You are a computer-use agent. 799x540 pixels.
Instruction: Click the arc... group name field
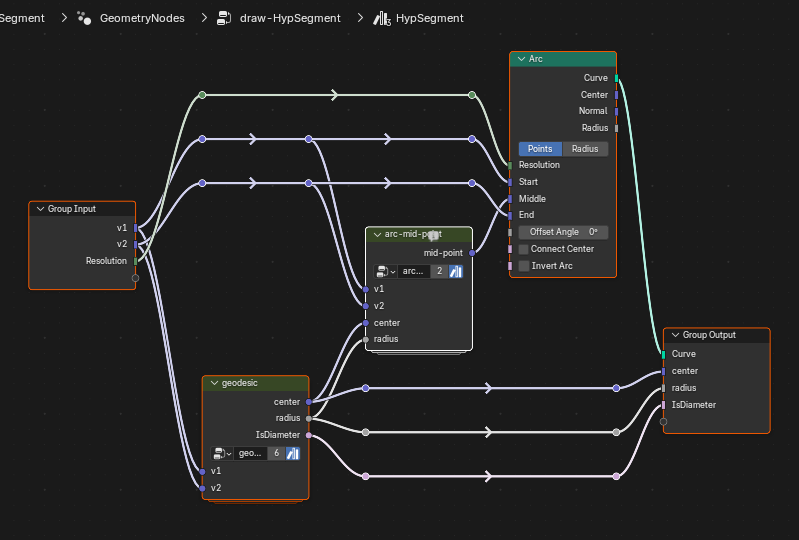click(413, 272)
